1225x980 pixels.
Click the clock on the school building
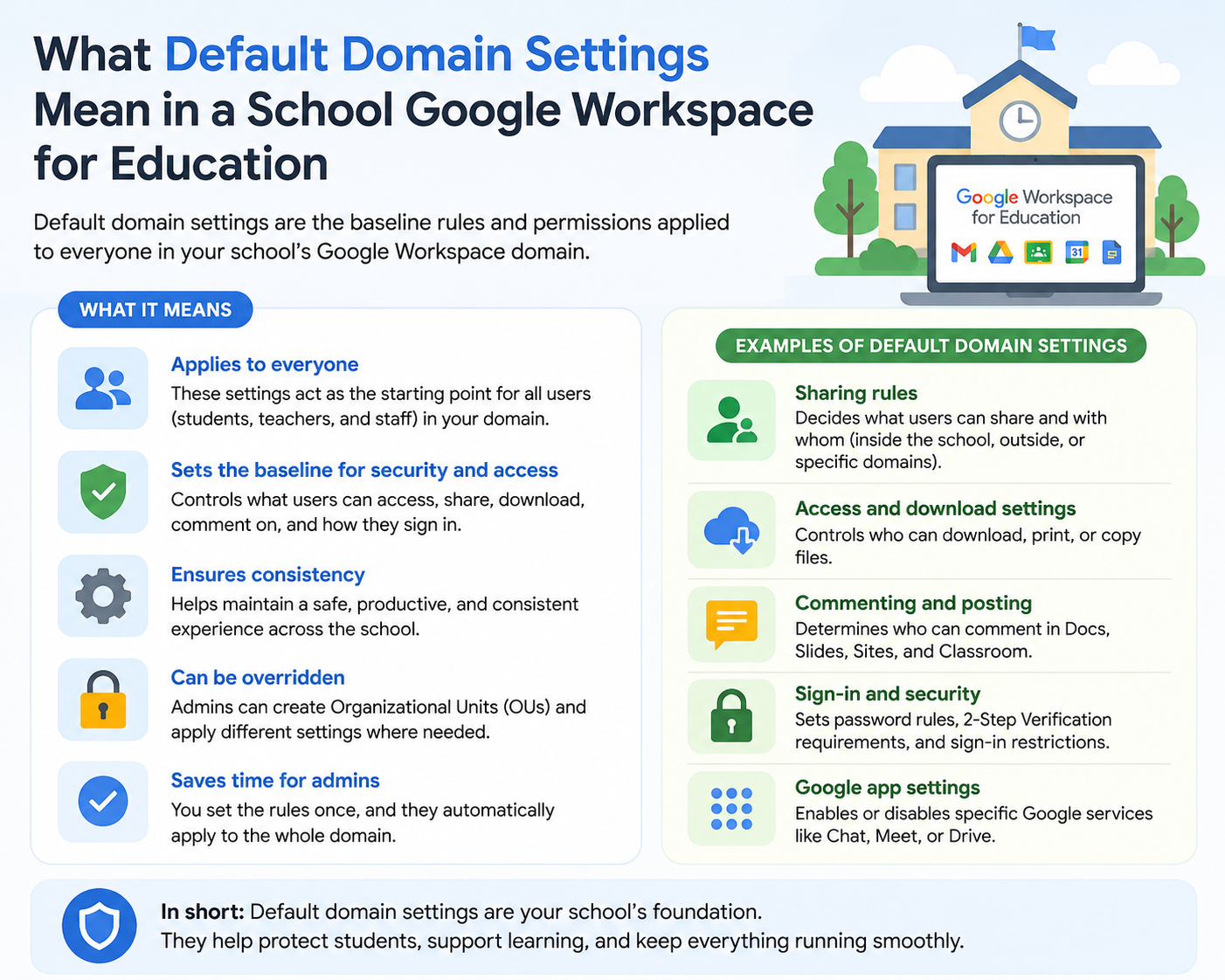1020,121
